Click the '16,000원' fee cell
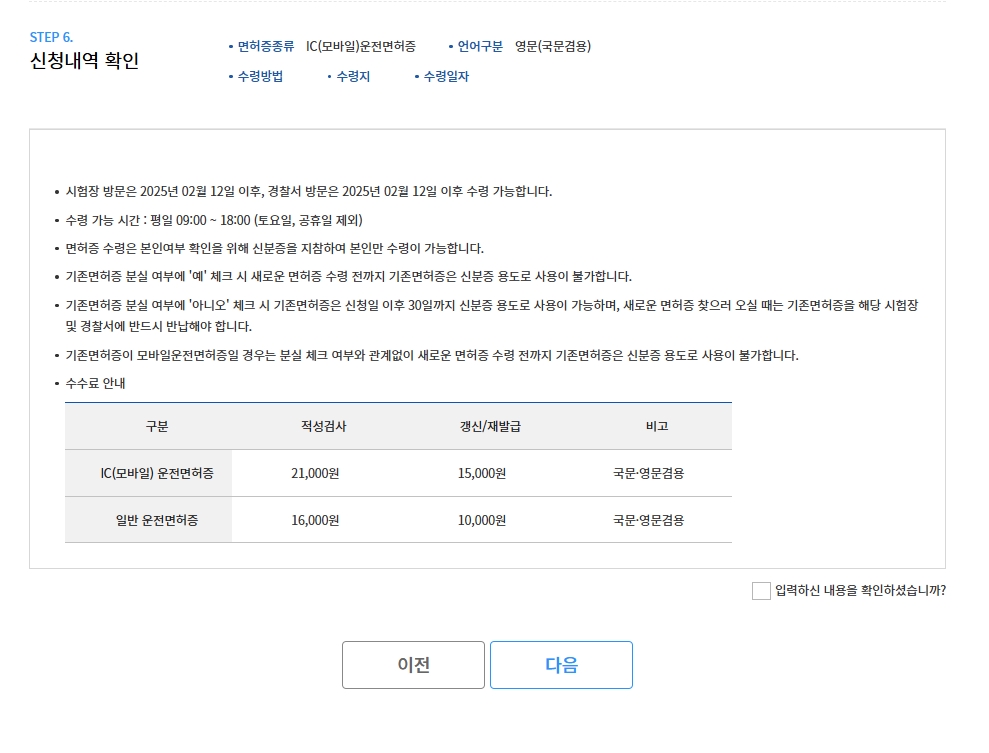 coord(315,520)
